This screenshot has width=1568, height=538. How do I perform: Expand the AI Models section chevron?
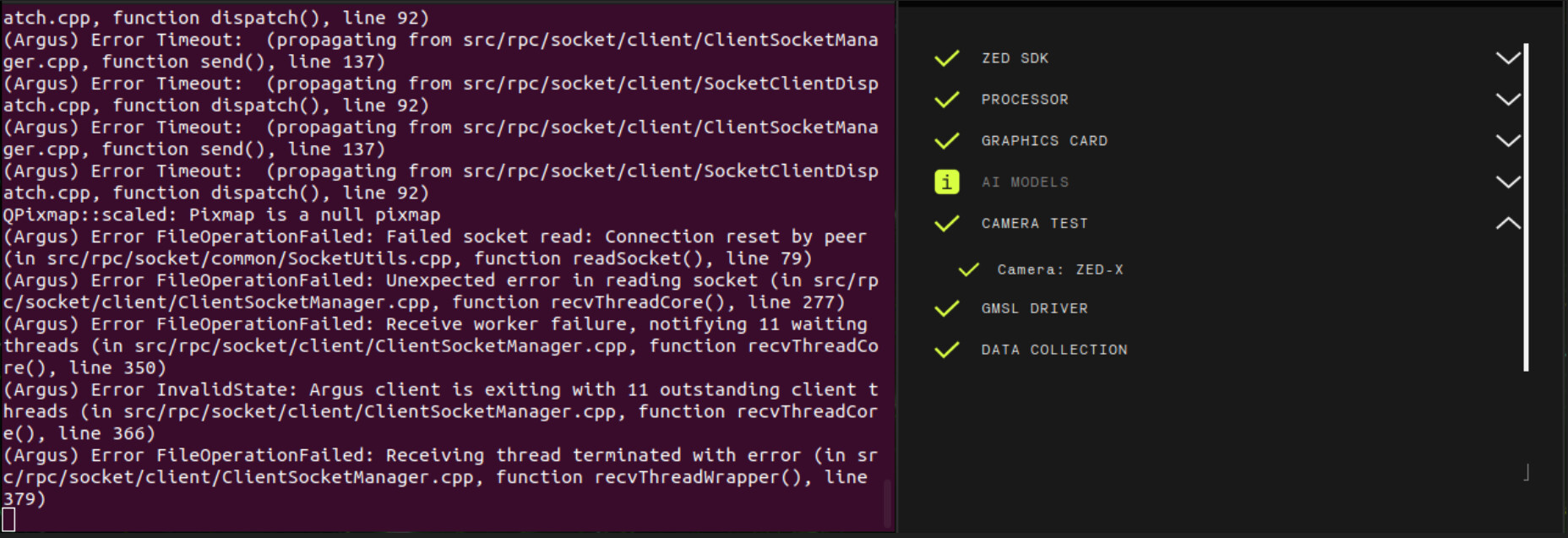pyautogui.click(x=1508, y=182)
